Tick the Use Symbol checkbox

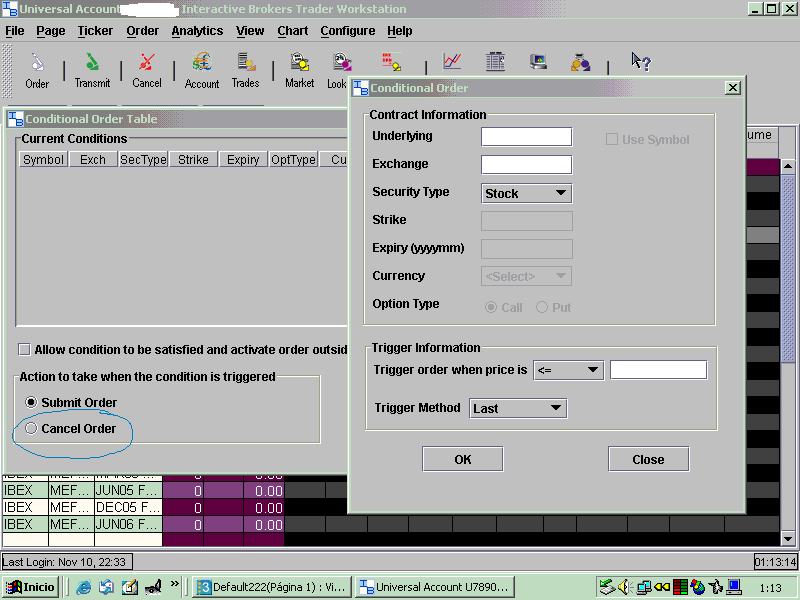612,139
